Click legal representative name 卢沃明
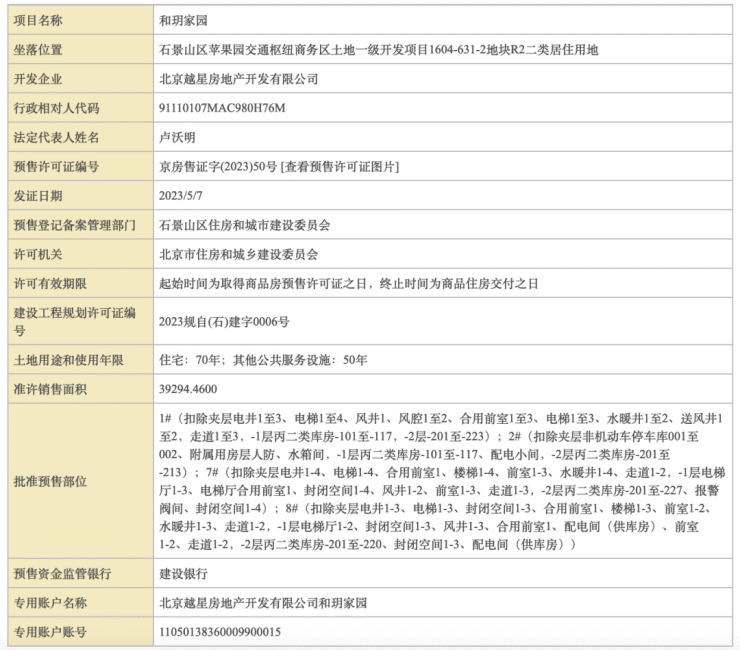 (x=177, y=137)
